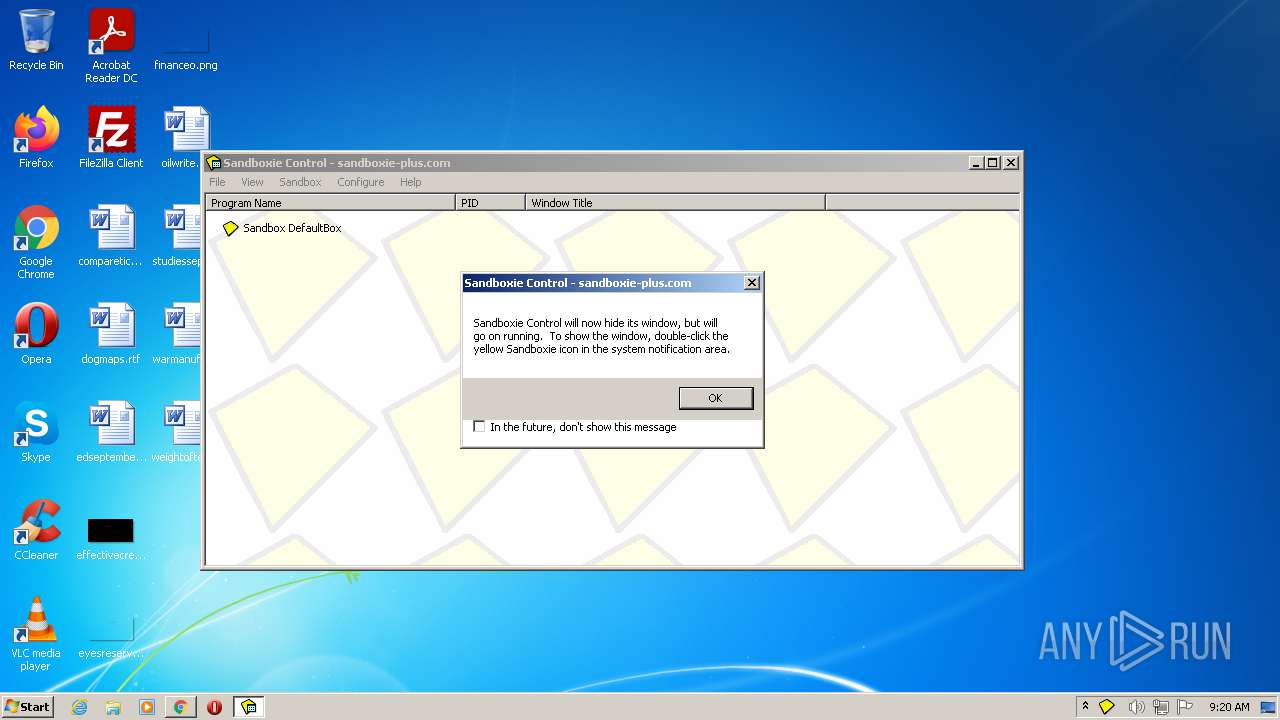Sort by the Program Name column header
Screen dimensions: 1280x720
pos(330,203)
